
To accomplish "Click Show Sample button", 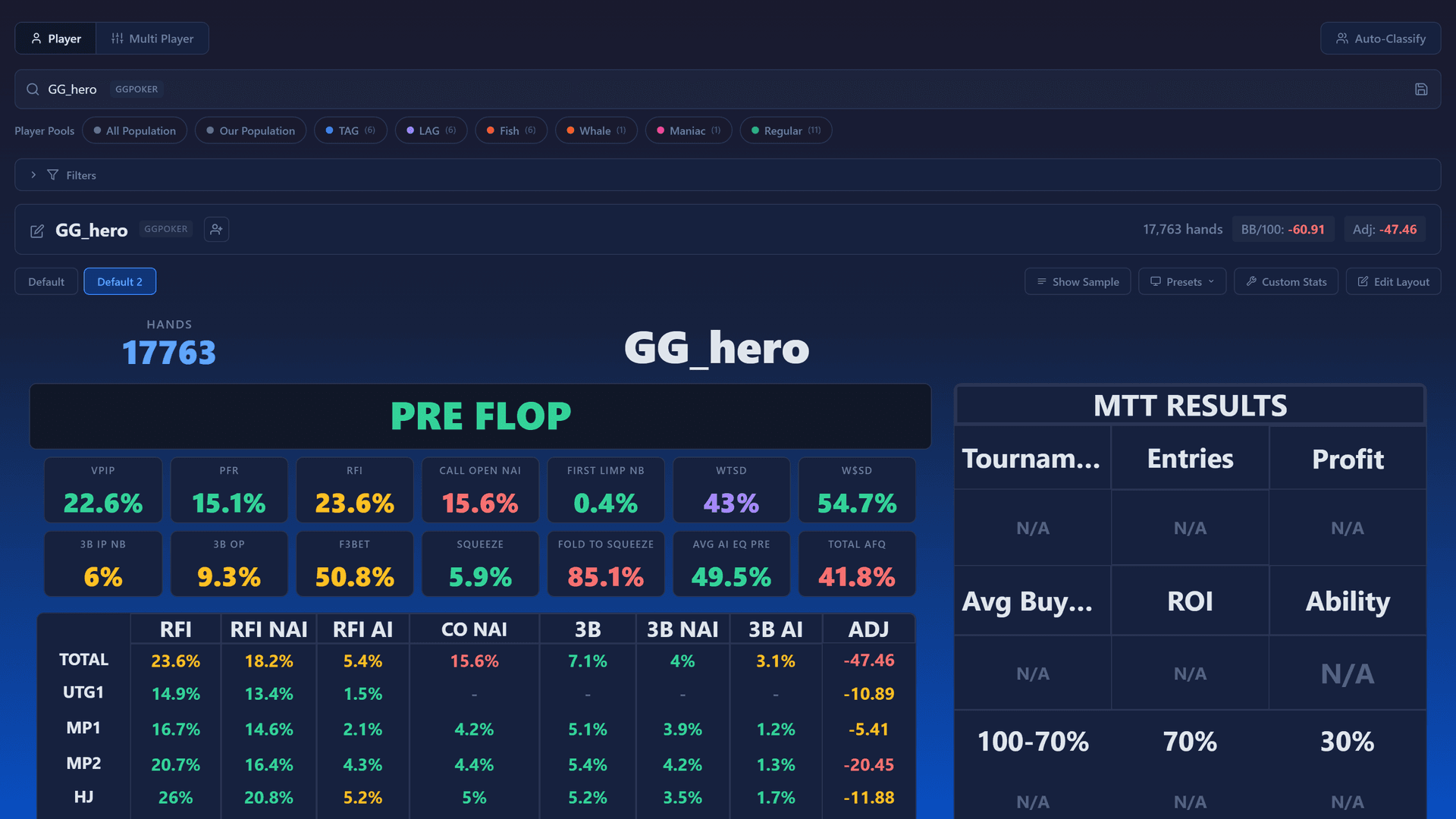I will [x=1078, y=281].
